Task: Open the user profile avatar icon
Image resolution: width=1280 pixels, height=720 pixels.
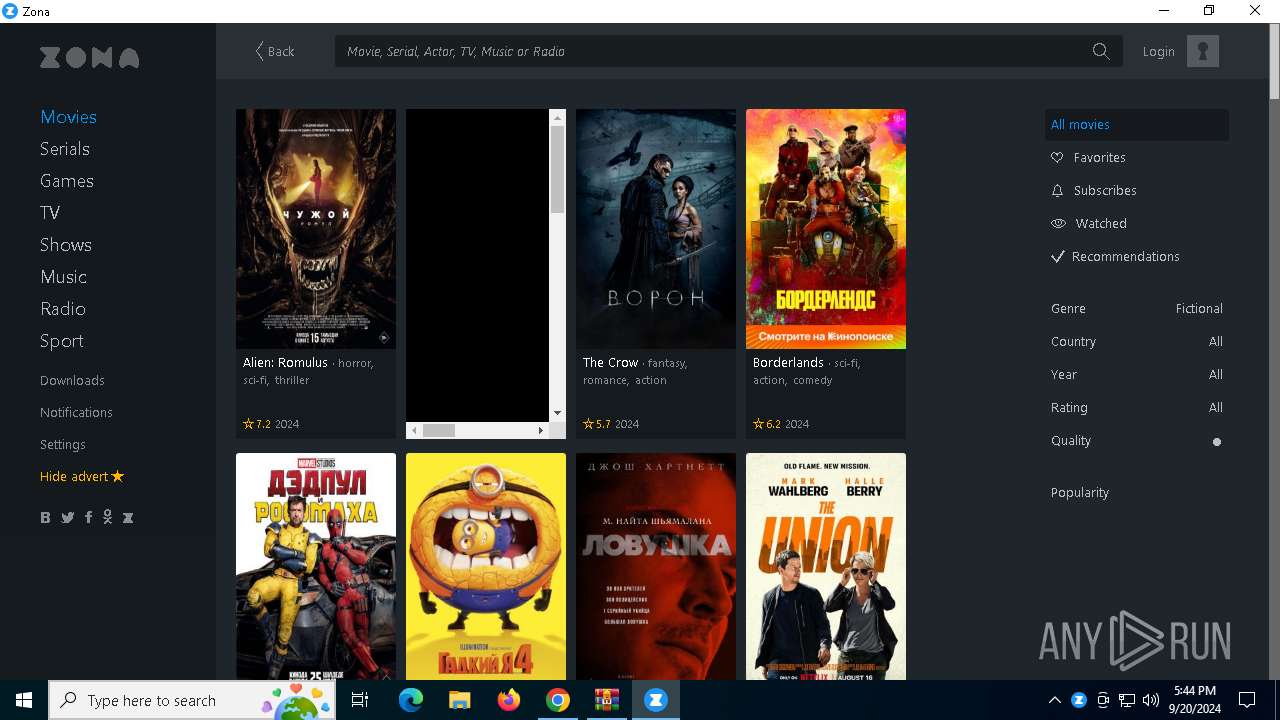Action: [1203, 51]
